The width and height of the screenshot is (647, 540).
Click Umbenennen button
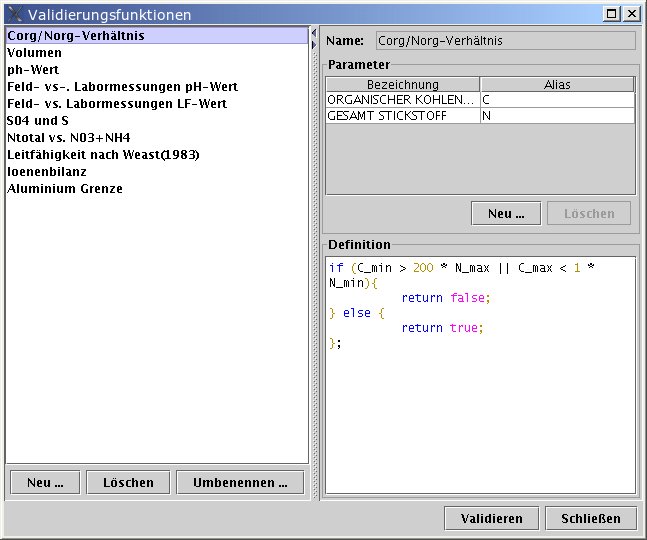240,482
